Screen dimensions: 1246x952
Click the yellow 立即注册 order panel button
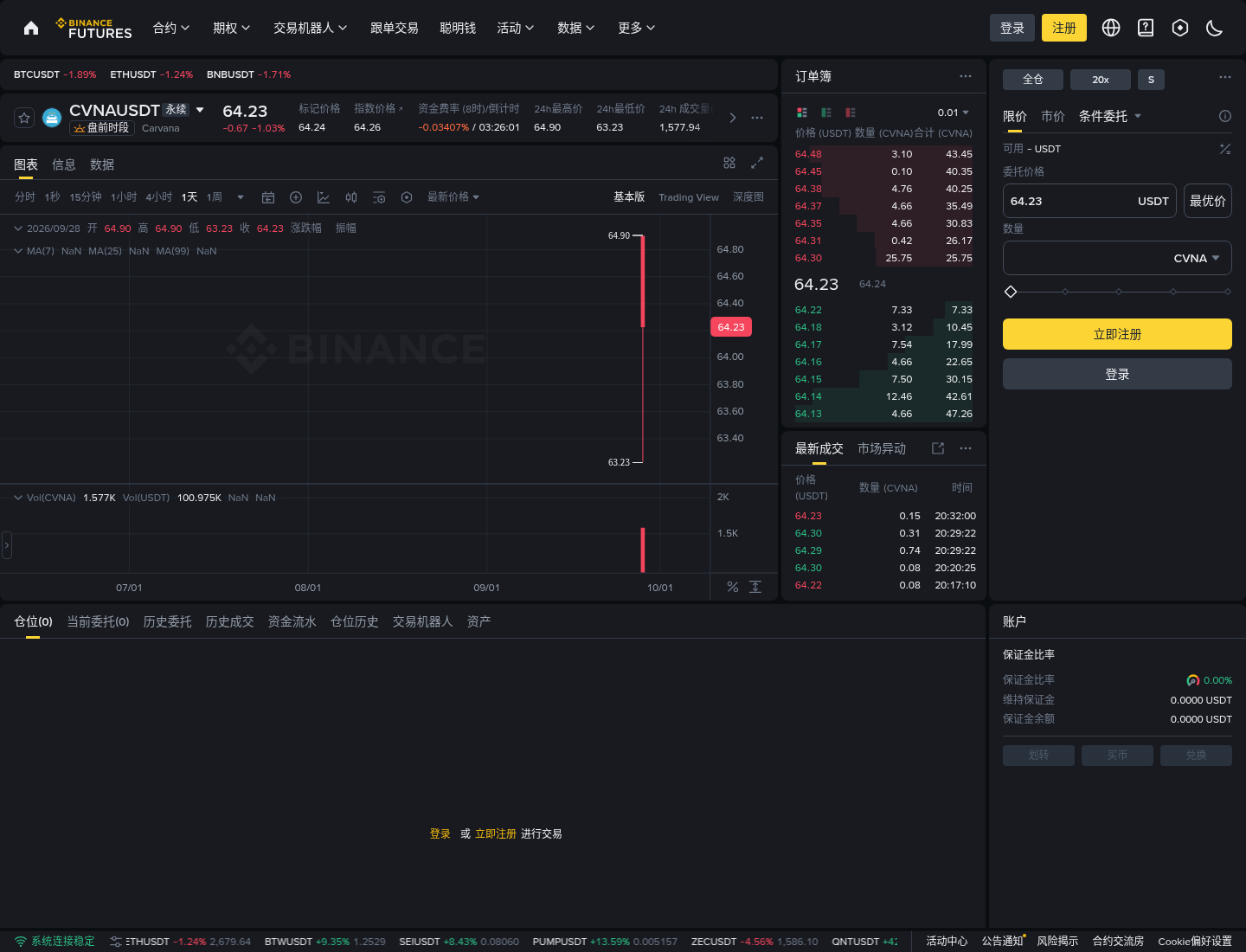tap(1117, 334)
